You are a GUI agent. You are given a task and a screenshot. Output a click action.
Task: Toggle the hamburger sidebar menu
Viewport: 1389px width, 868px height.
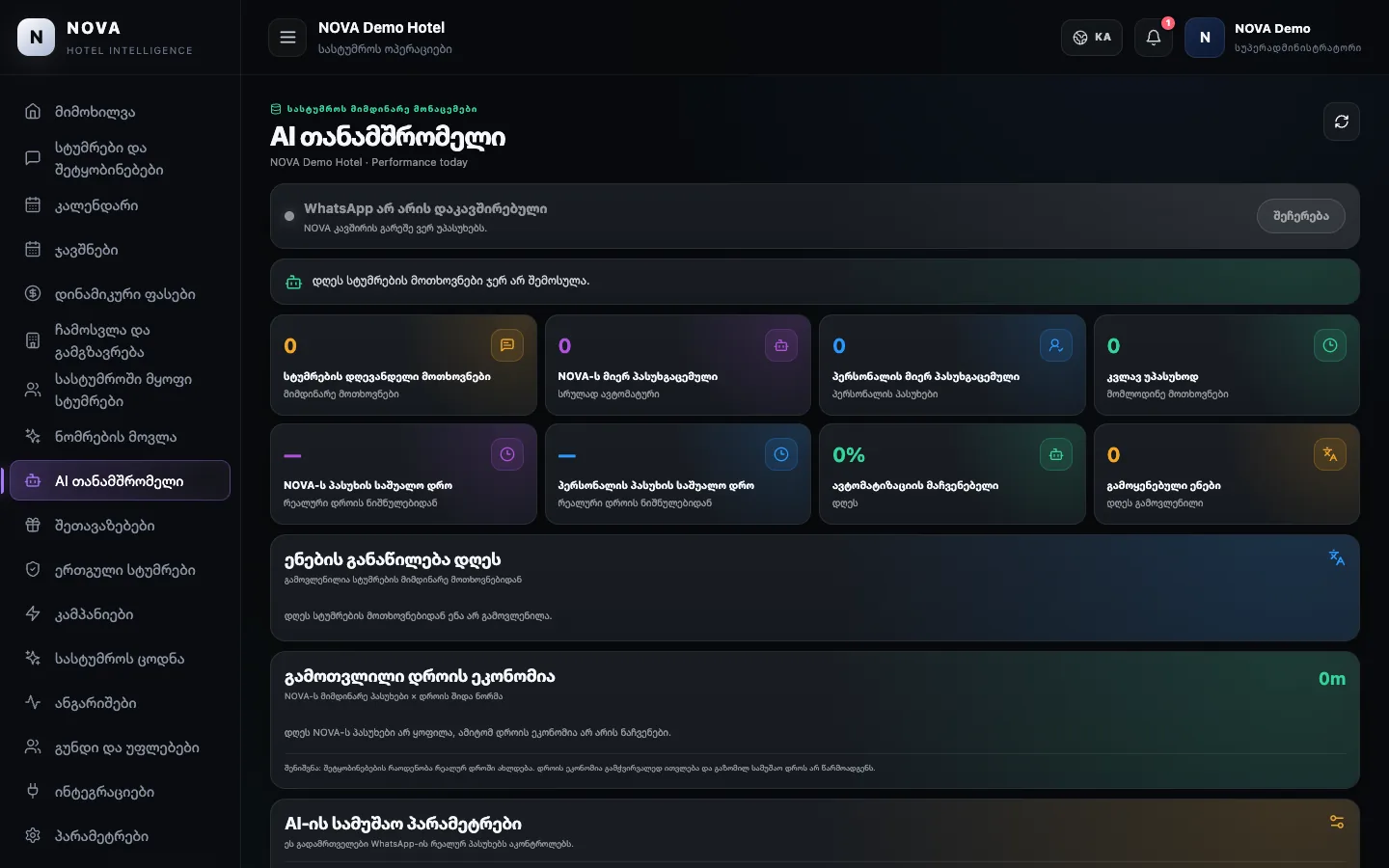(x=287, y=38)
